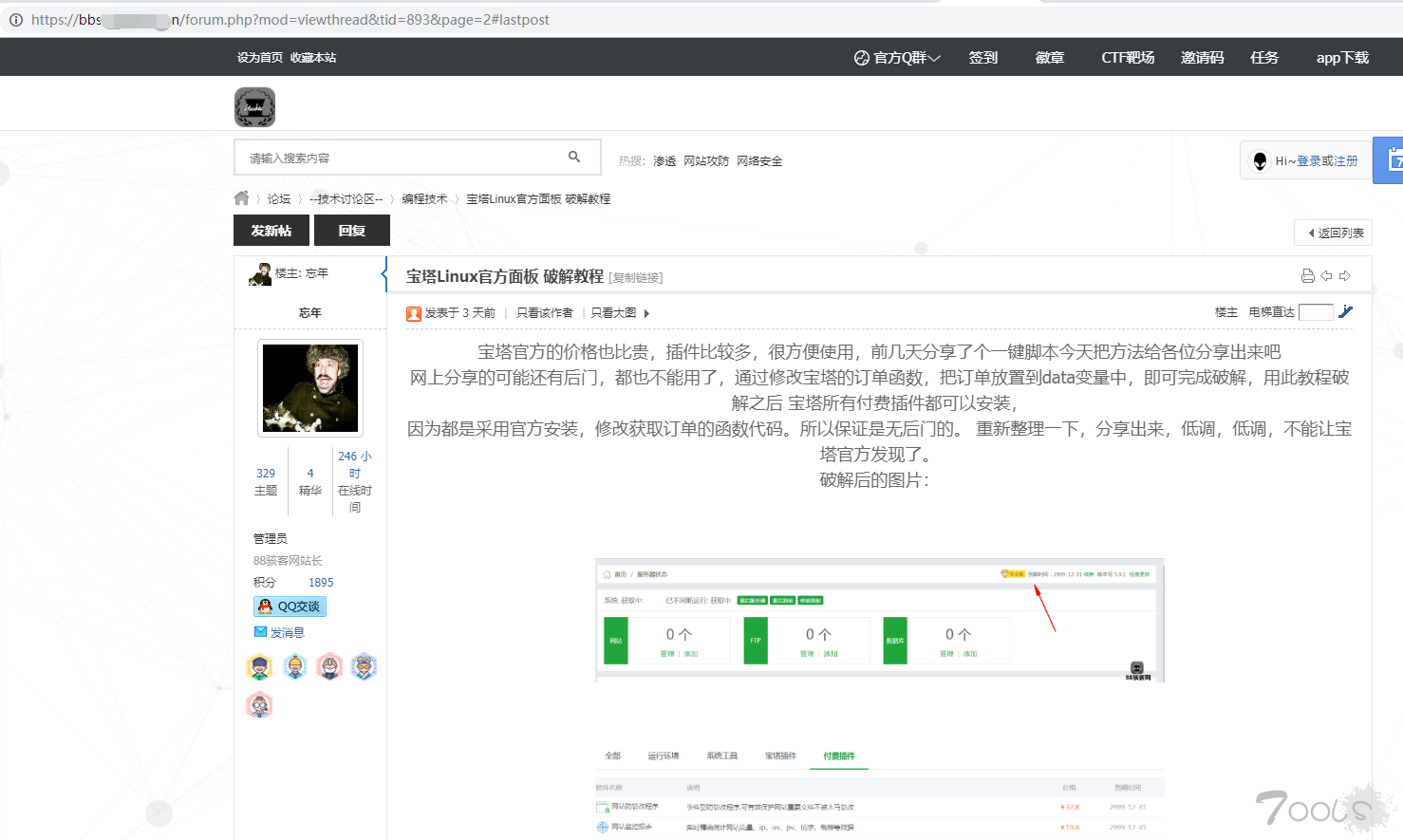Image resolution: width=1403 pixels, height=840 pixels.
Task: Expand the 官方Q群 dropdown arrow
Action: 934,58
